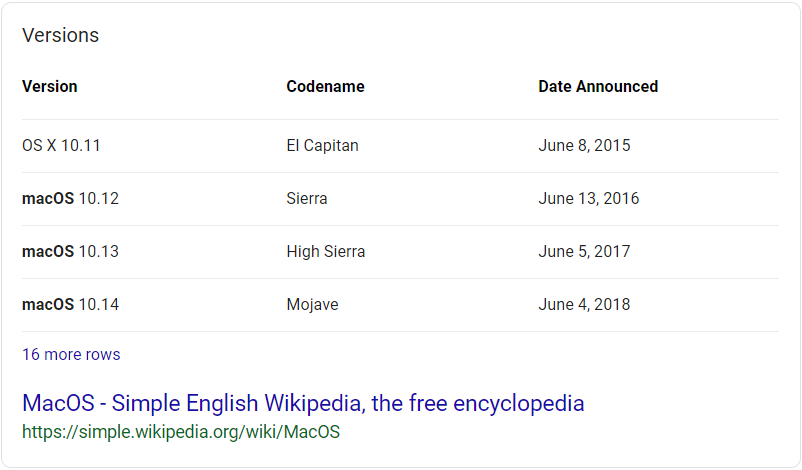Image resolution: width=802 pixels, height=470 pixels.
Task: Click the June 8, 2015 date cell
Action: (584, 146)
